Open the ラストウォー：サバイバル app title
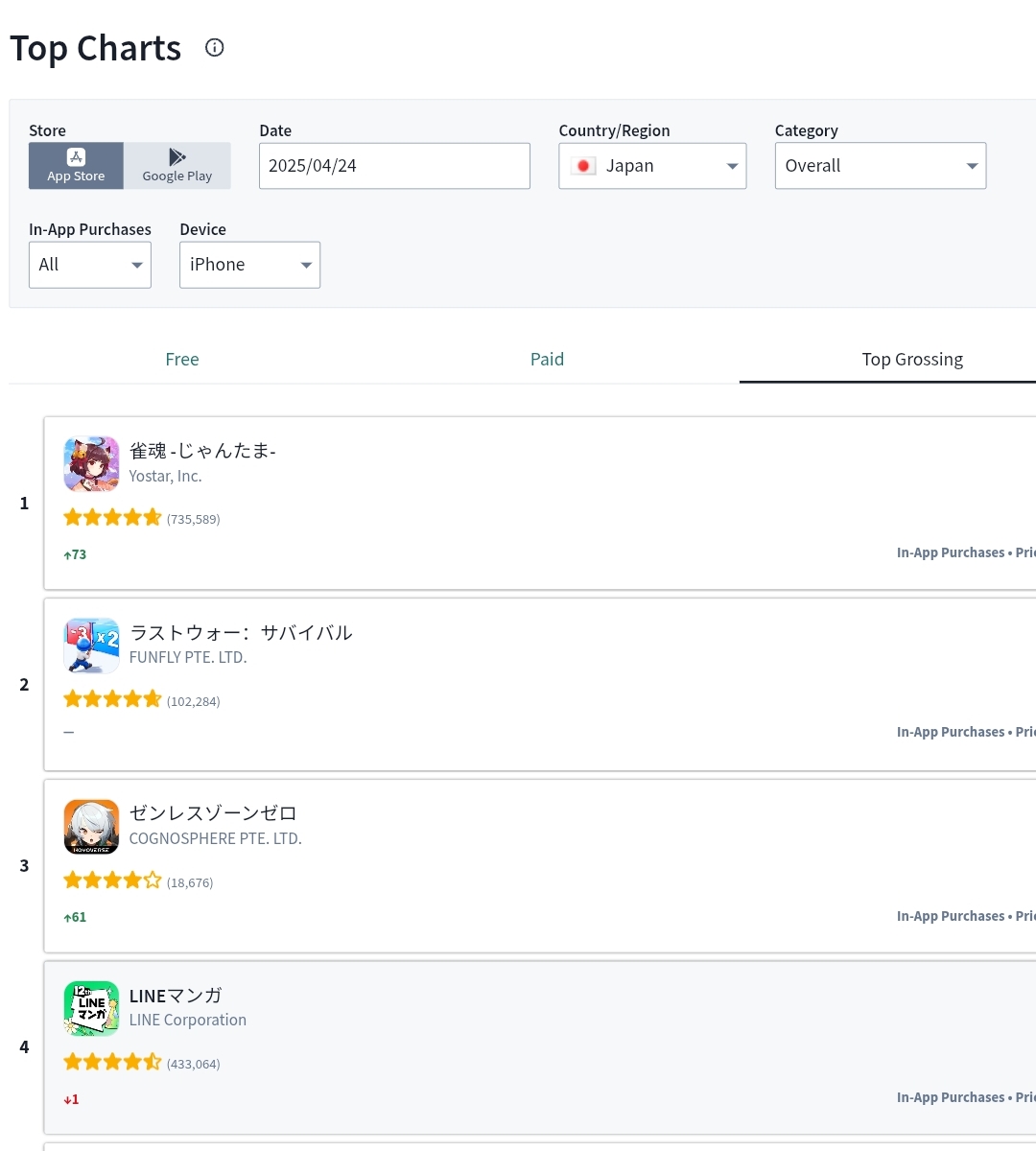The width and height of the screenshot is (1036, 1151). (x=241, y=633)
